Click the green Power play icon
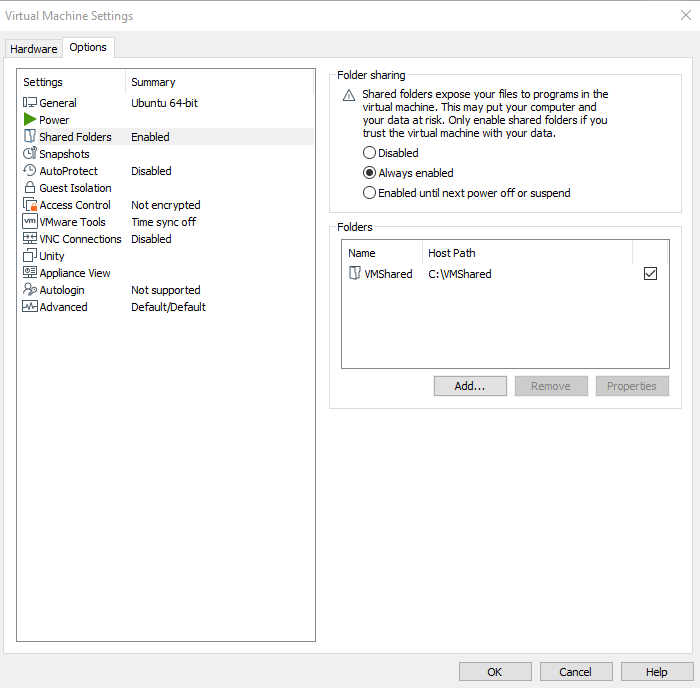The image size is (700, 688). [x=29, y=119]
